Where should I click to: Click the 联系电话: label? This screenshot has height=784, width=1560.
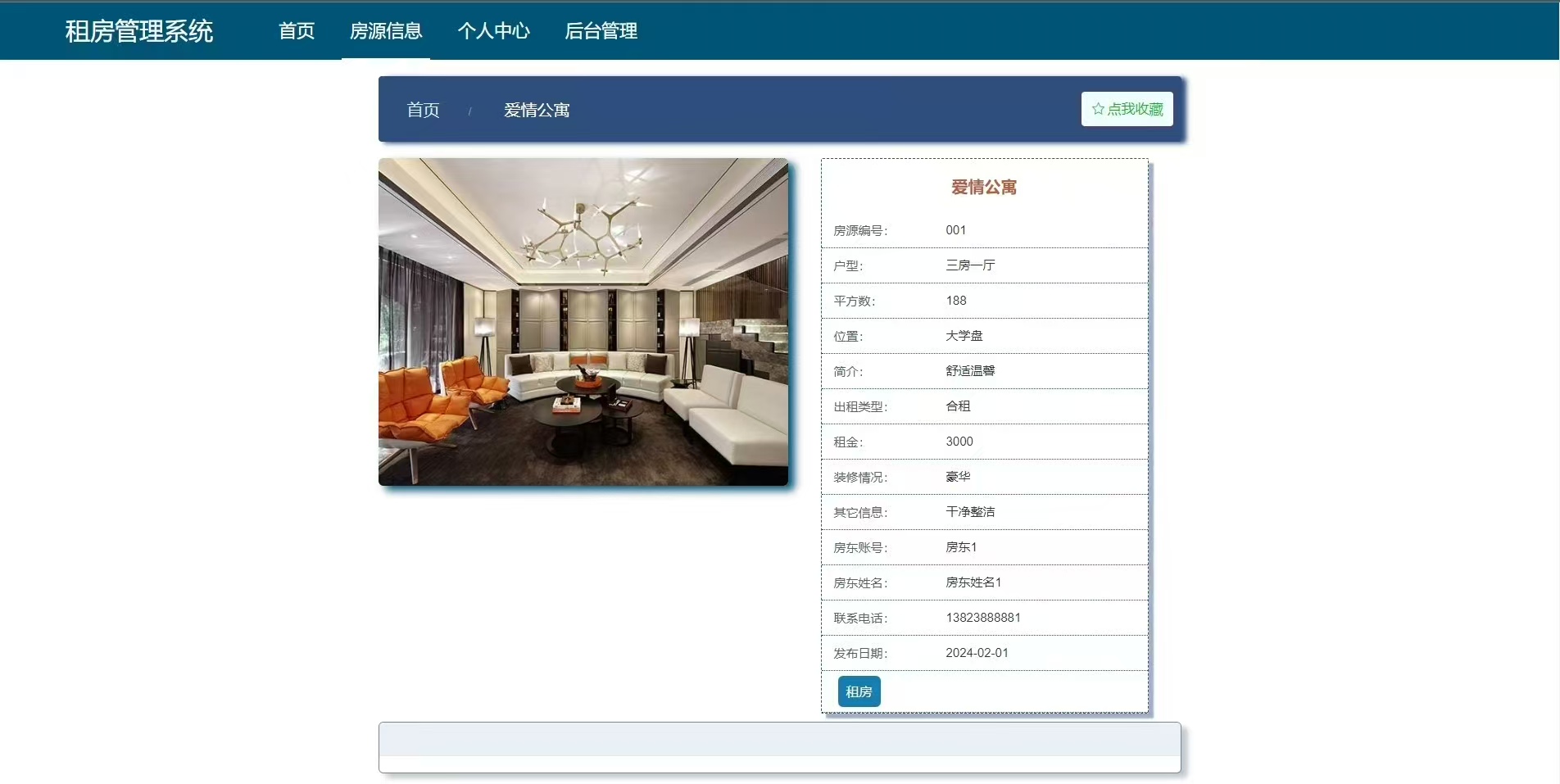tap(860, 619)
